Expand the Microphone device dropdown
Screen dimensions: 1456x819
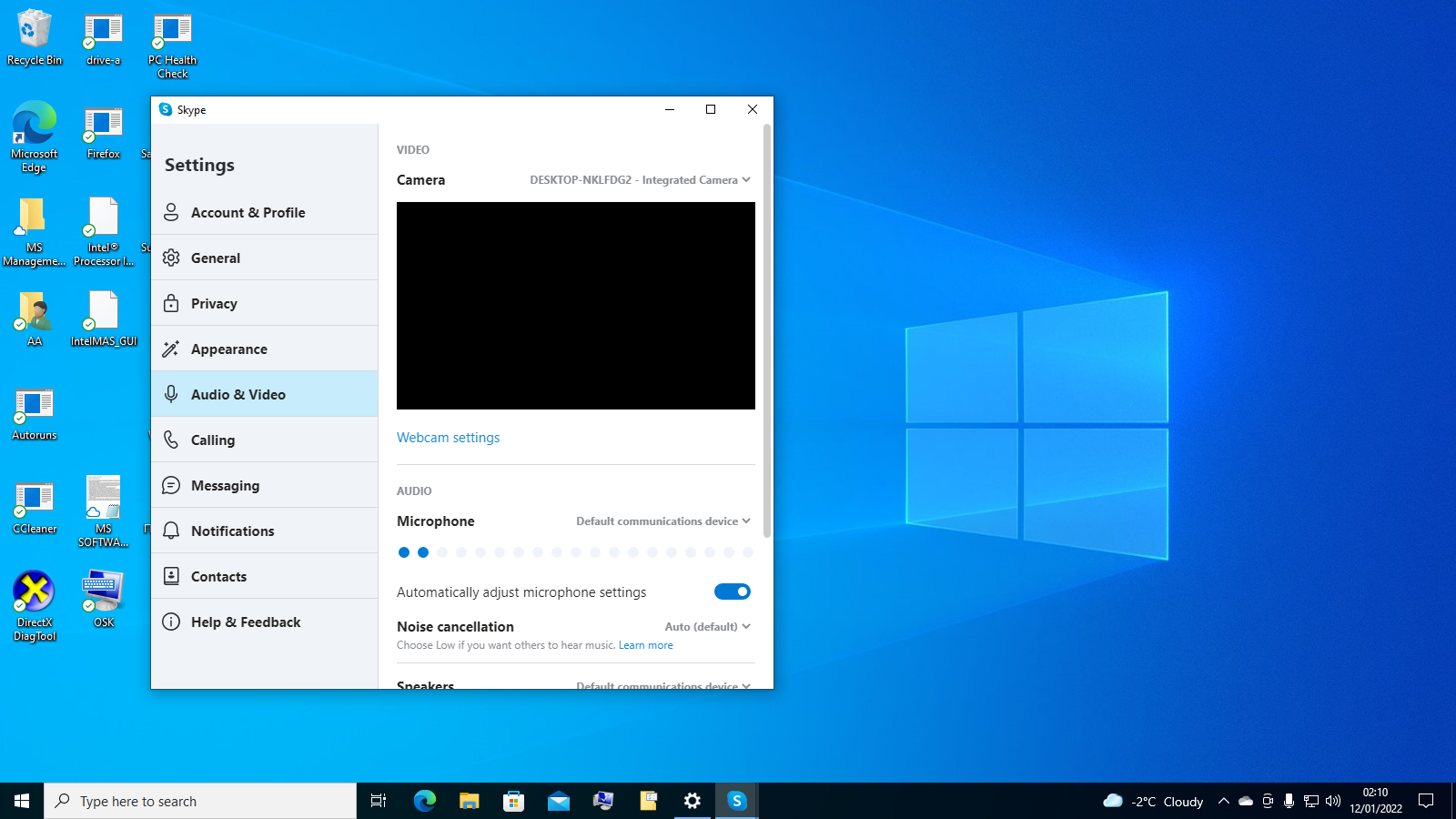[x=663, y=521]
